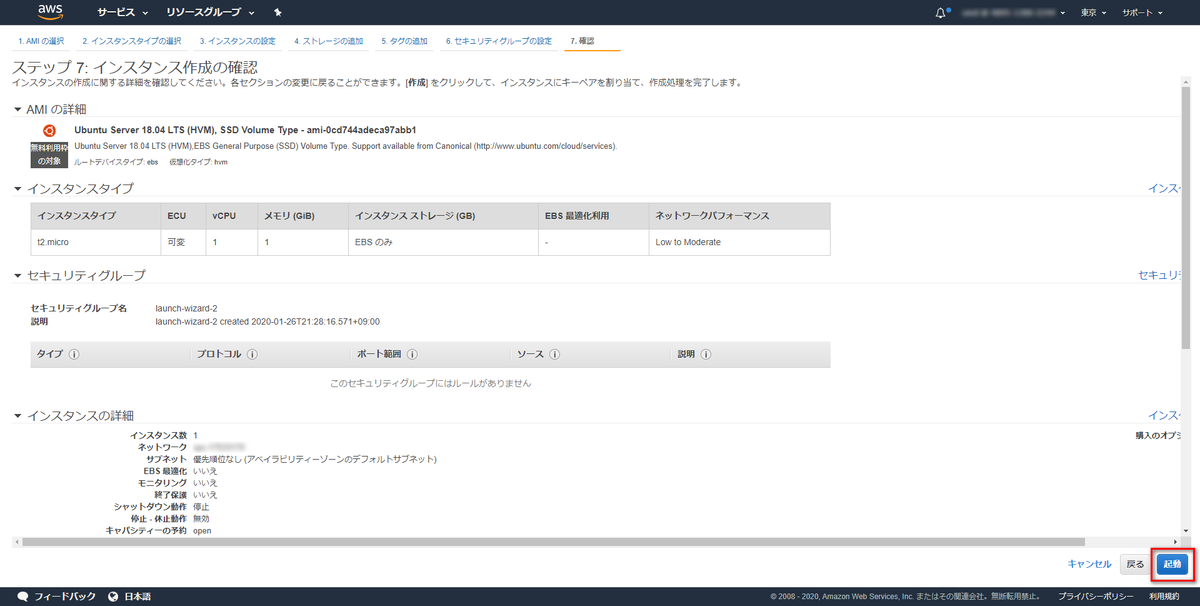Click the AWS logo home icon
The image size is (1200, 606).
[x=50, y=12]
